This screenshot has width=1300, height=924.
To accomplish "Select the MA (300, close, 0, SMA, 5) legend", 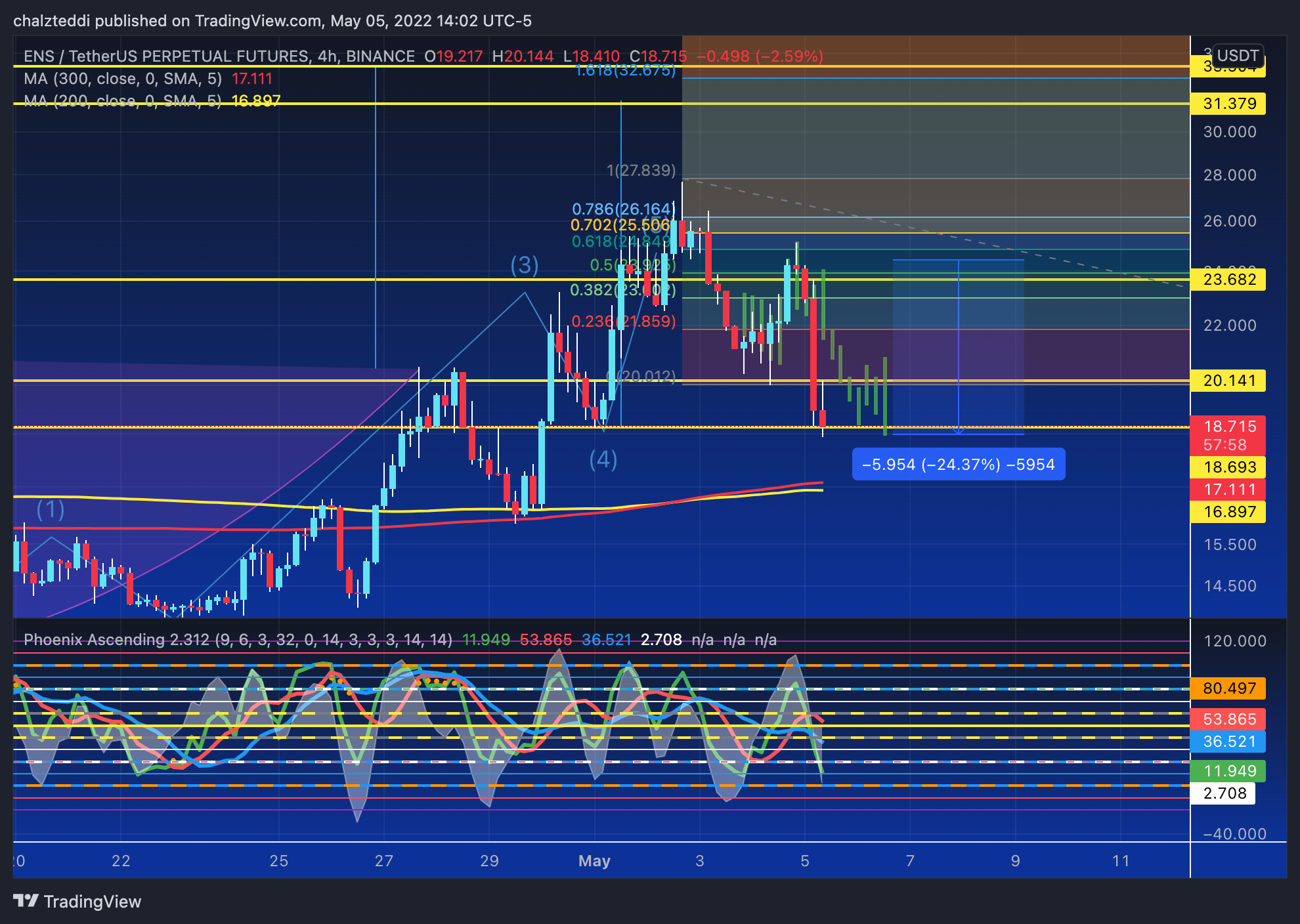I will click(123, 79).
